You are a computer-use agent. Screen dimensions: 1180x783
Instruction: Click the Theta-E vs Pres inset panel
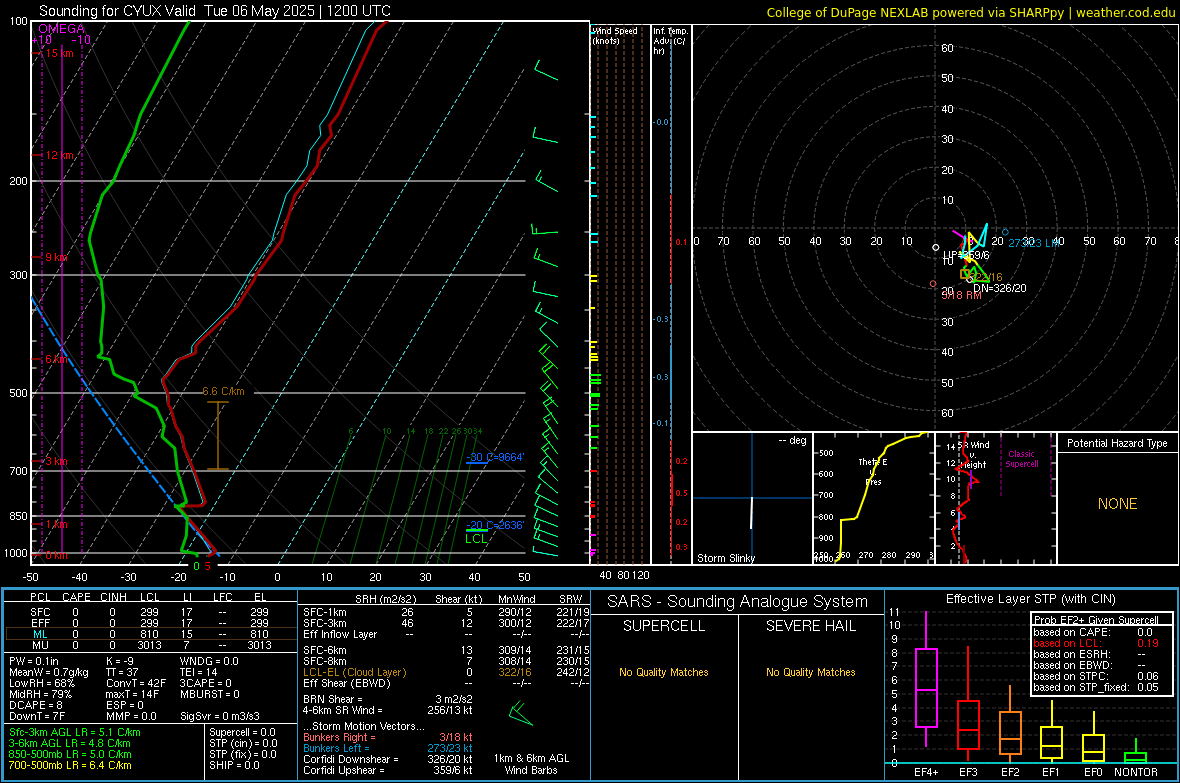873,498
